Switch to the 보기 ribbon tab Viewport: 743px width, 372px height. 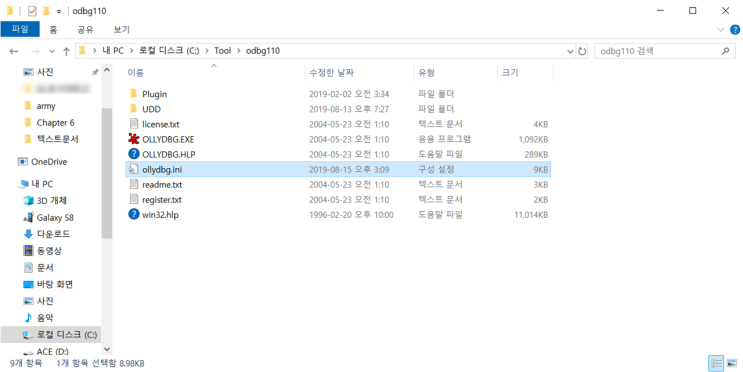tap(121, 30)
